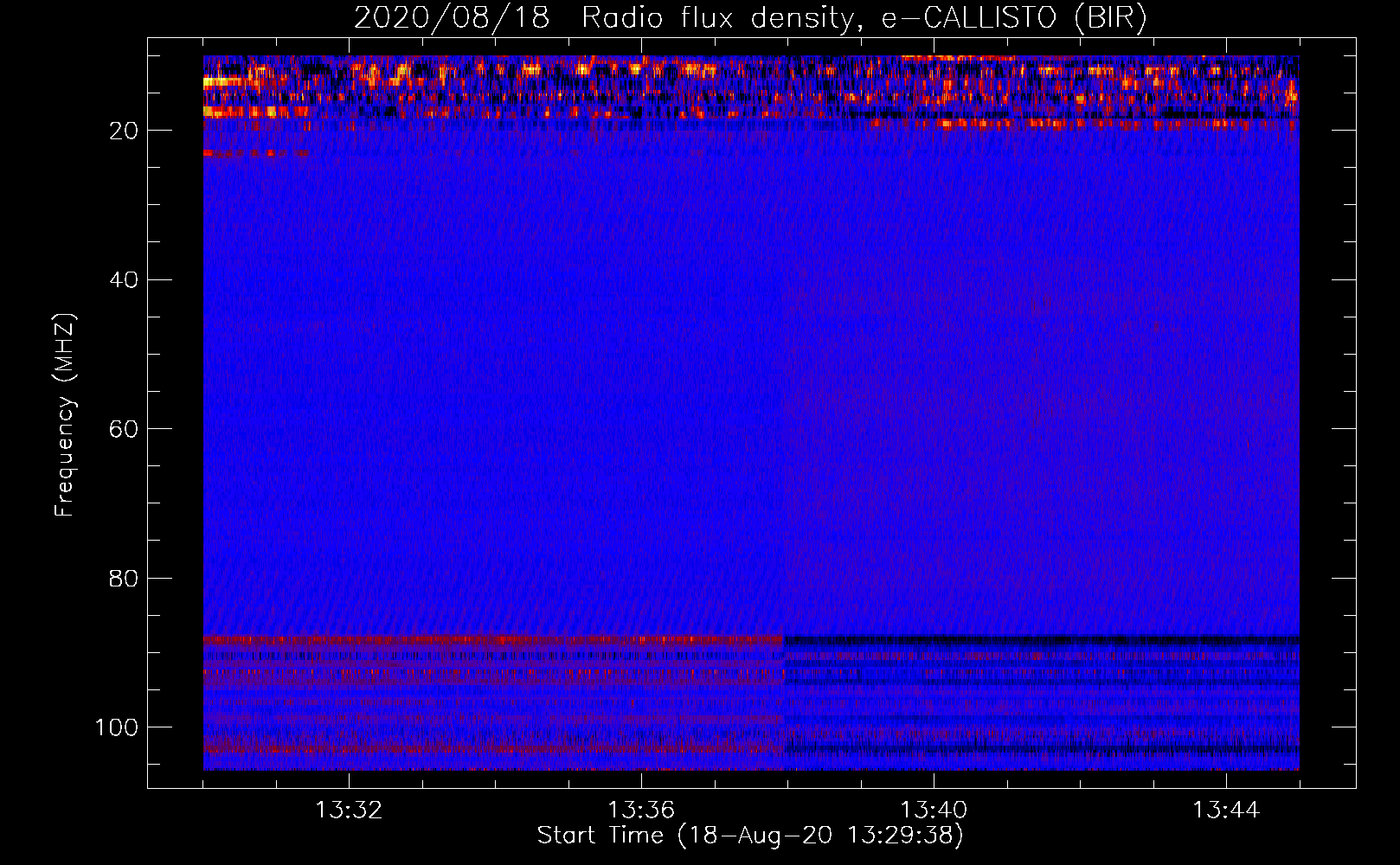This screenshot has width=1400, height=865.
Task: Click the "Frequency (MHZ)" axis label
Action: click(x=65, y=415)
